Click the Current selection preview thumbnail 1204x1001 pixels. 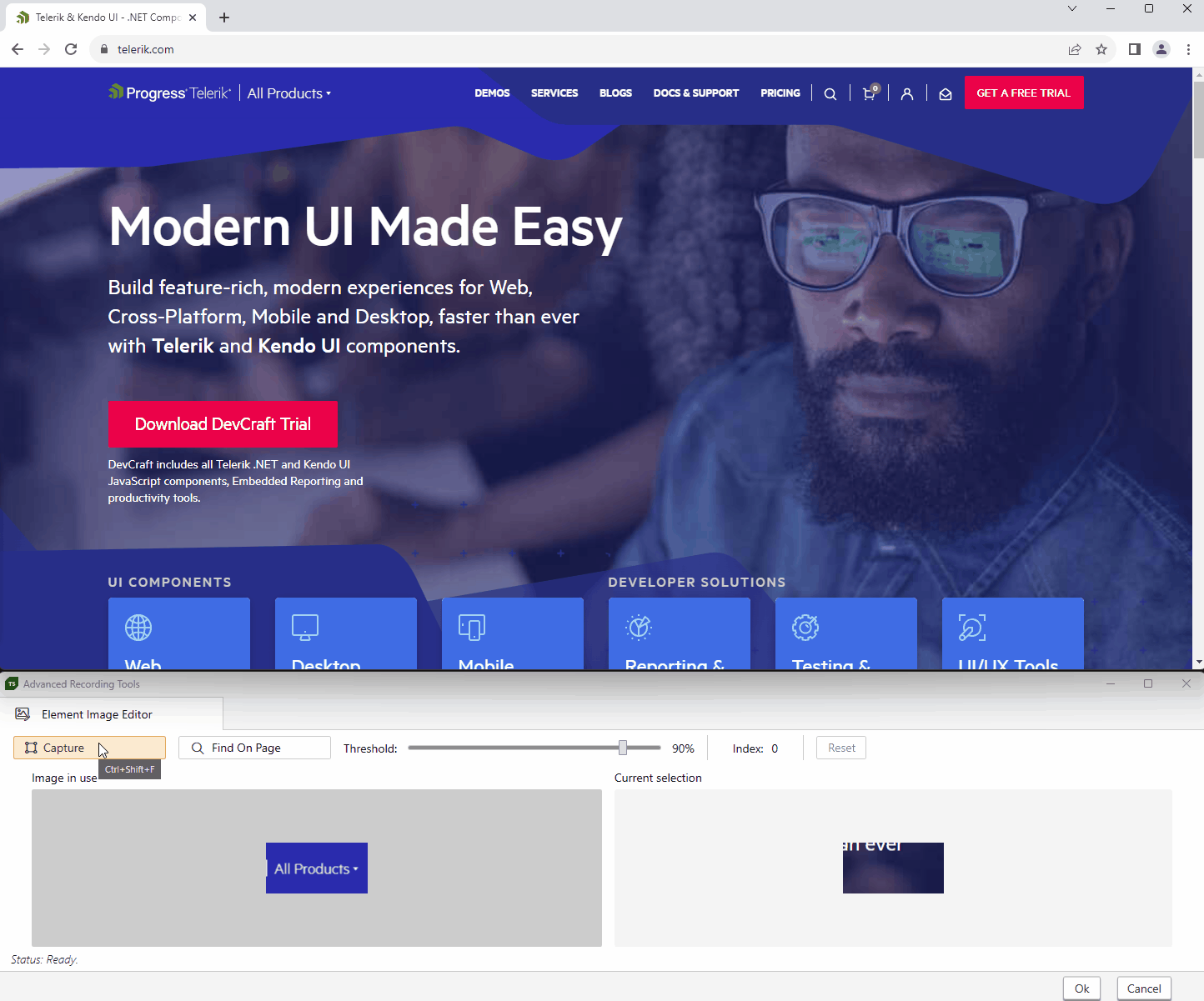pyautogui.click(x=893, y=868)
